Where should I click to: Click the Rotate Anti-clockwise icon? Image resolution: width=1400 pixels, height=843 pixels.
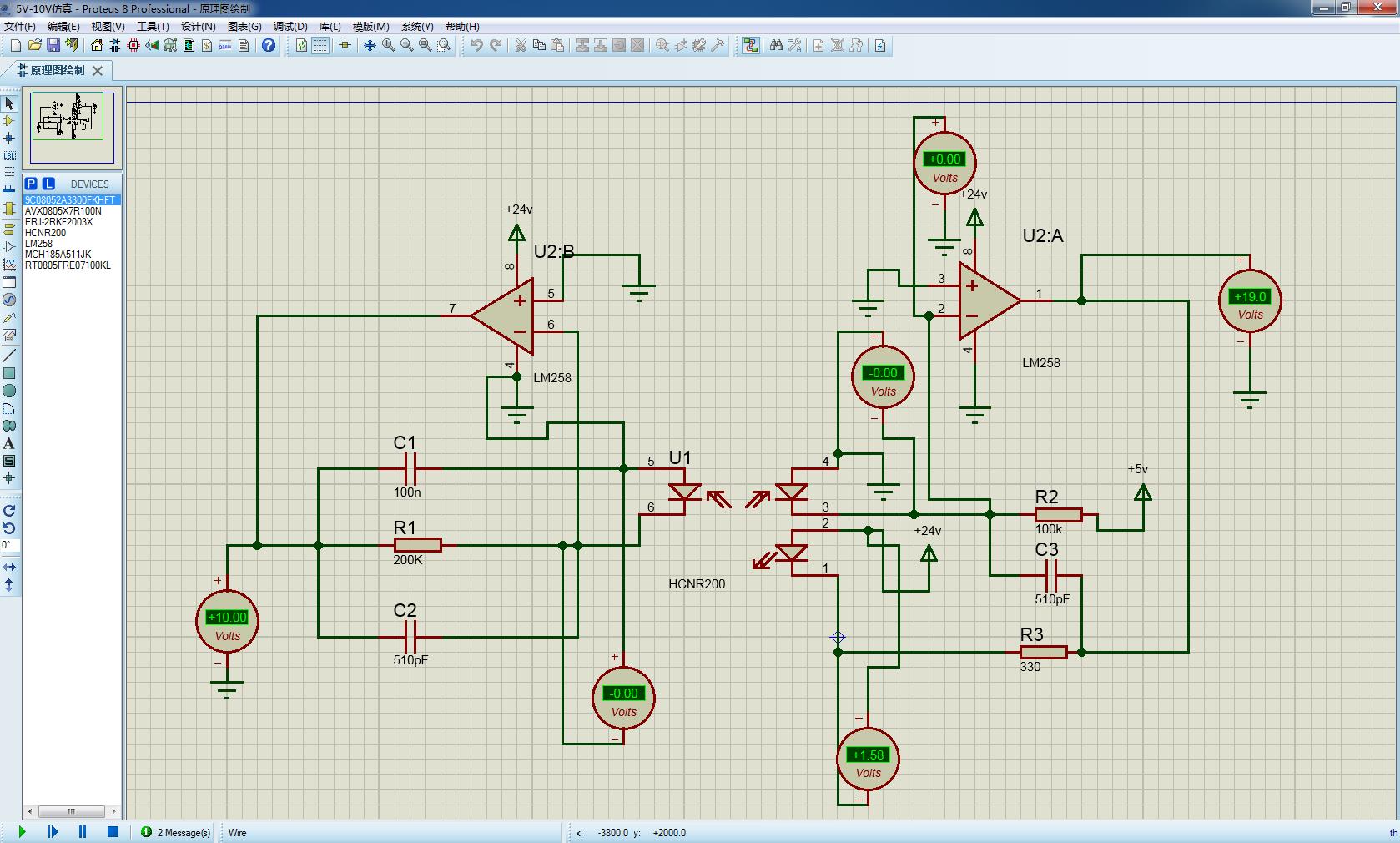point(9,528)
